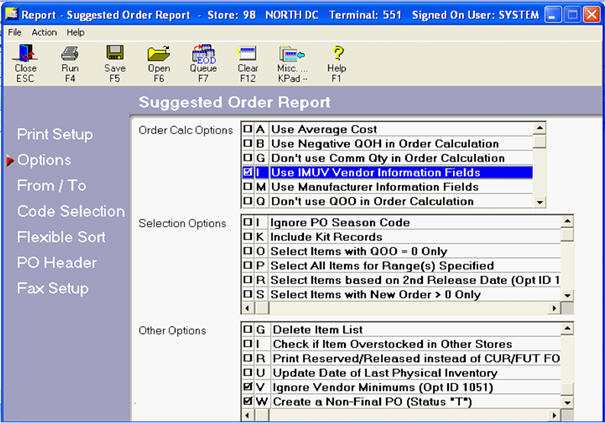Uncheck Ignore Vendor Minimums option
This screenshot has height=423, width=605.
click(x=247, y=387)
